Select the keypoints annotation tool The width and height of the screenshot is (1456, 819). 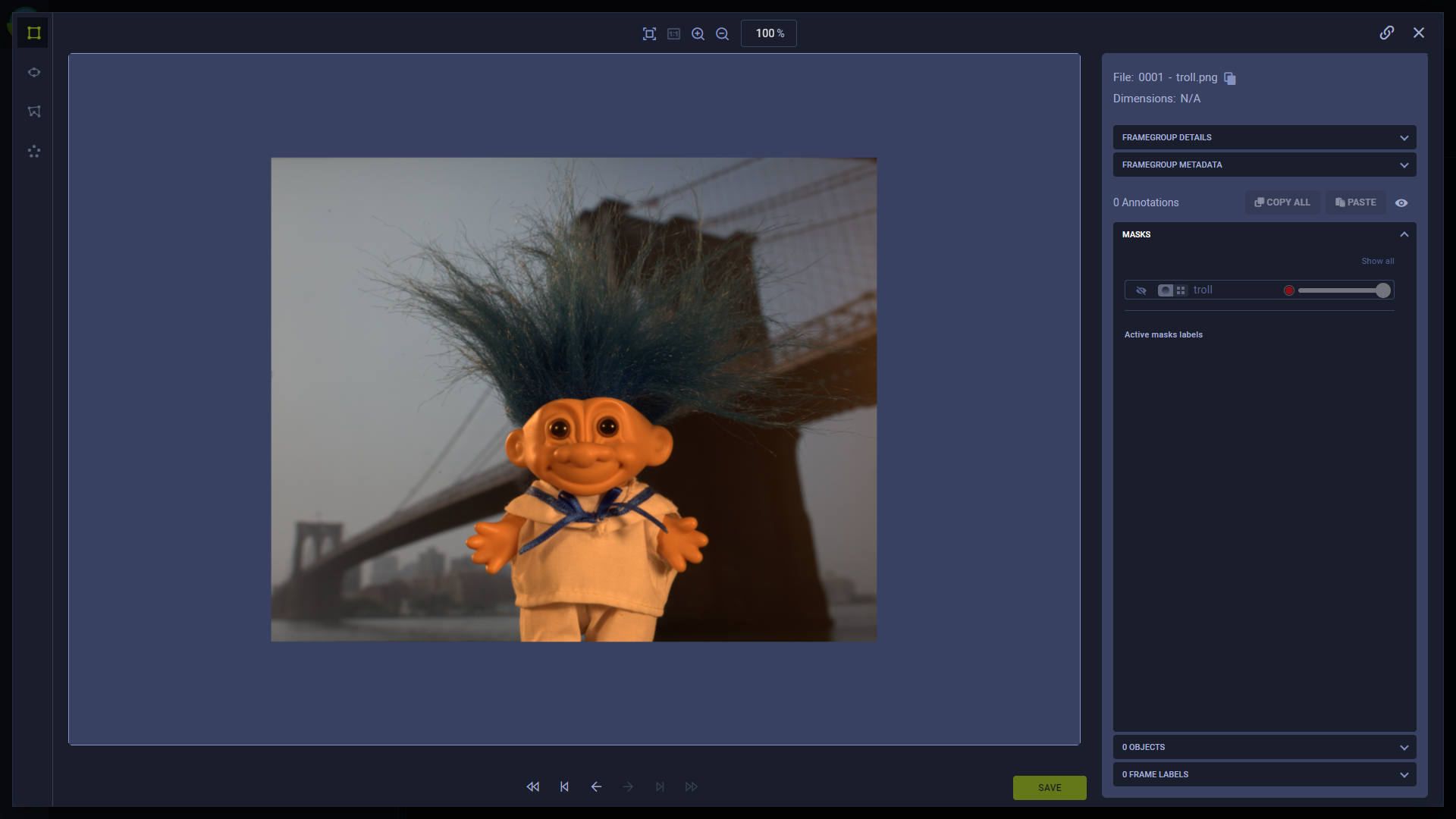pos(33,152)
